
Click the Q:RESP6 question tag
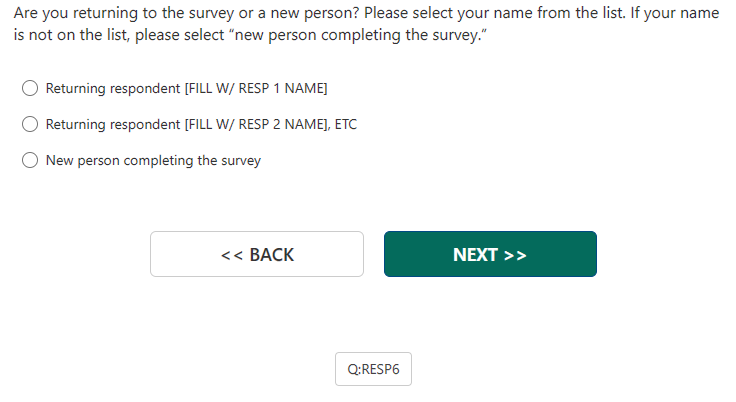click(373, 369)
